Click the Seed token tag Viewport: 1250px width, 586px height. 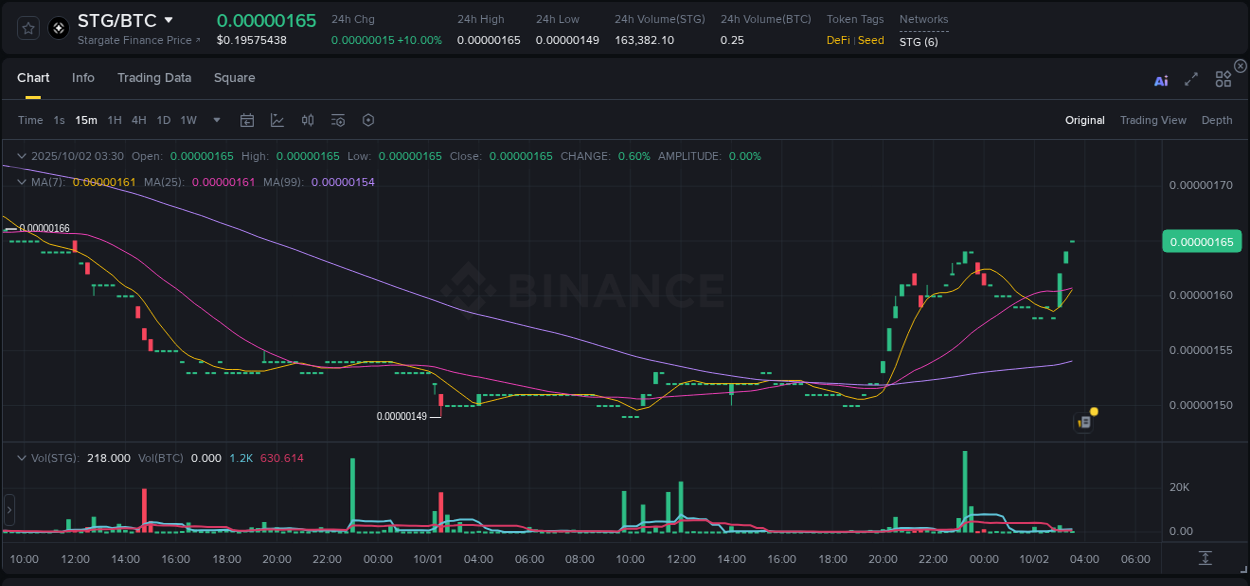click(x=870, y=40)
